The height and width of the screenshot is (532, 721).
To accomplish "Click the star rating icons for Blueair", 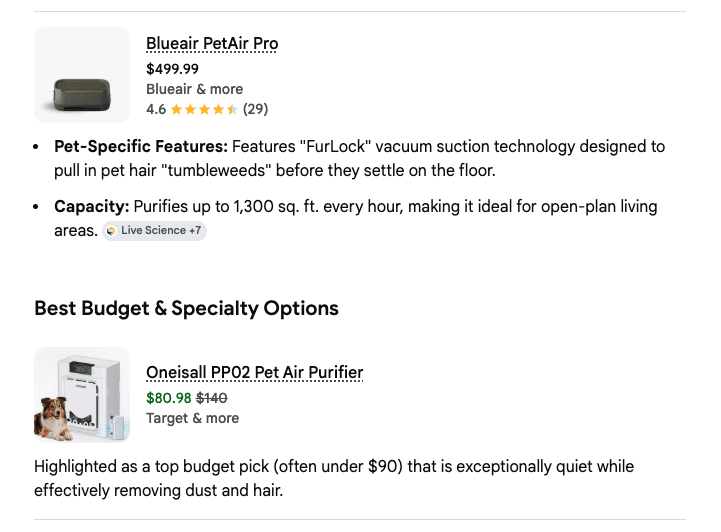I will pyautogui.click(x=204, y=109).
